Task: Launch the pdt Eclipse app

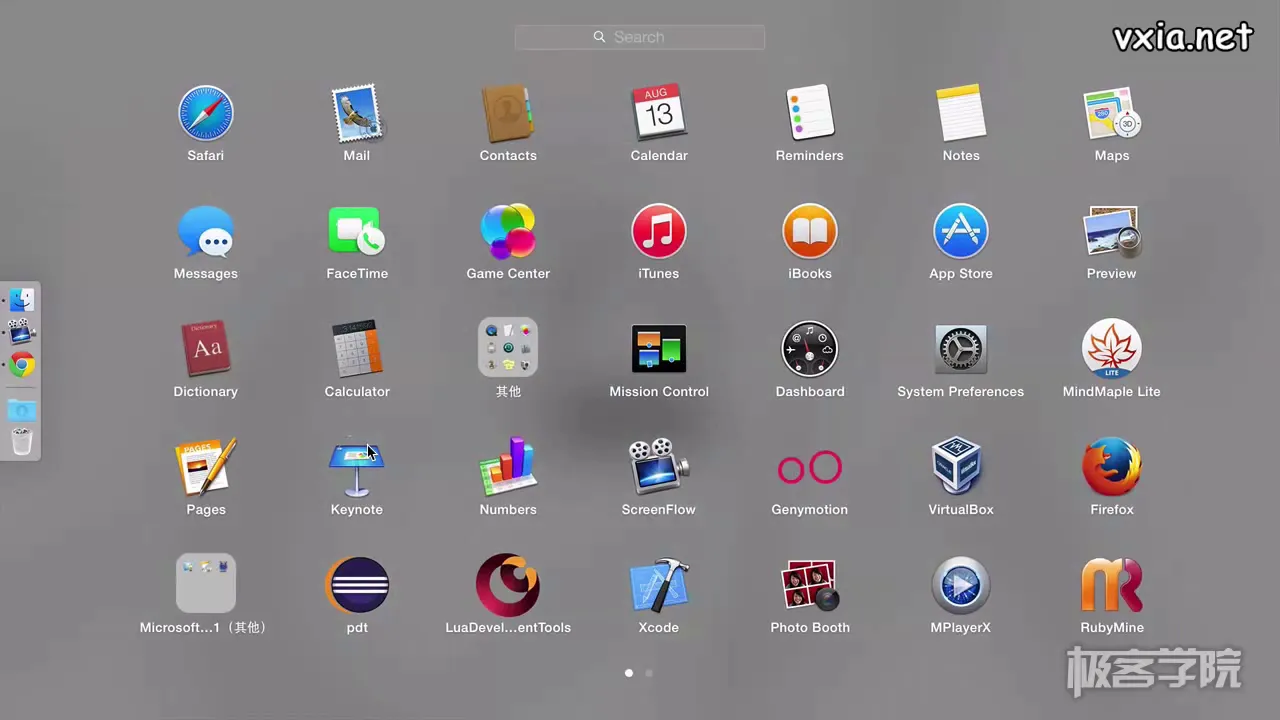Action: (357, 585)
